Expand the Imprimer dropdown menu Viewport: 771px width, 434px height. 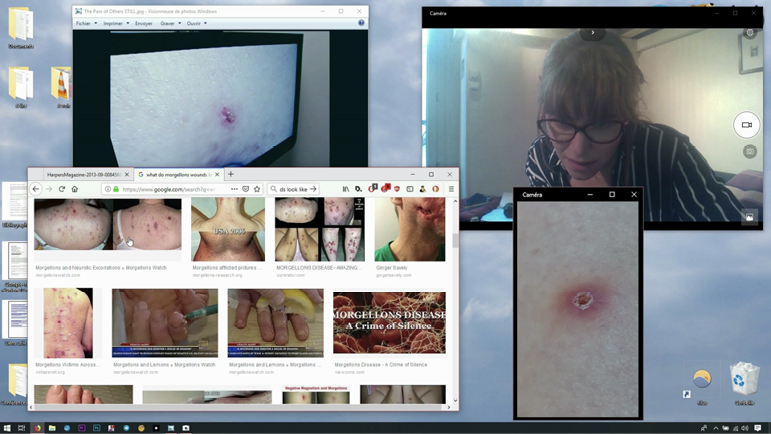[115, 23]
